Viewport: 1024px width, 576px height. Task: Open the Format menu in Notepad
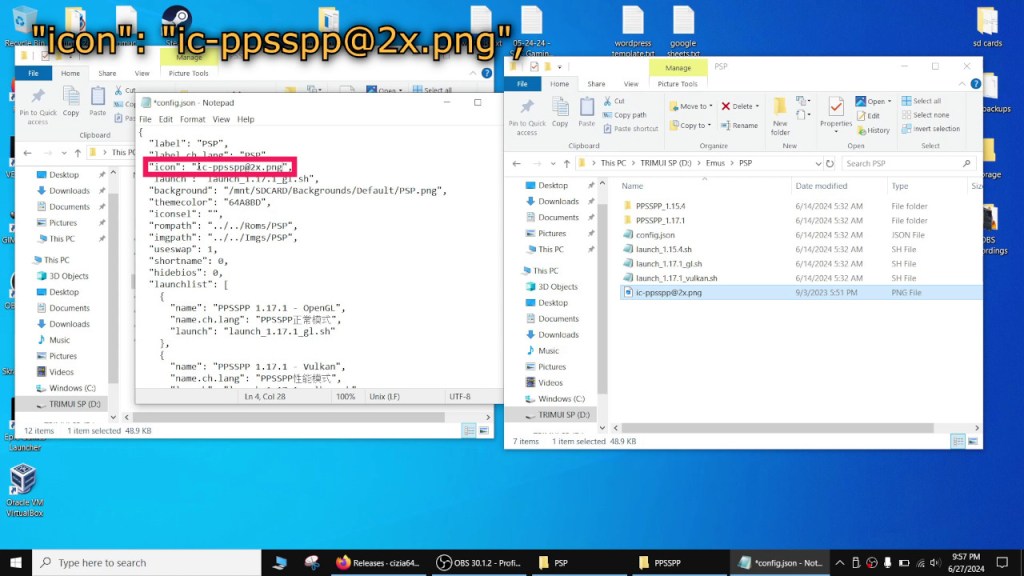193,119
